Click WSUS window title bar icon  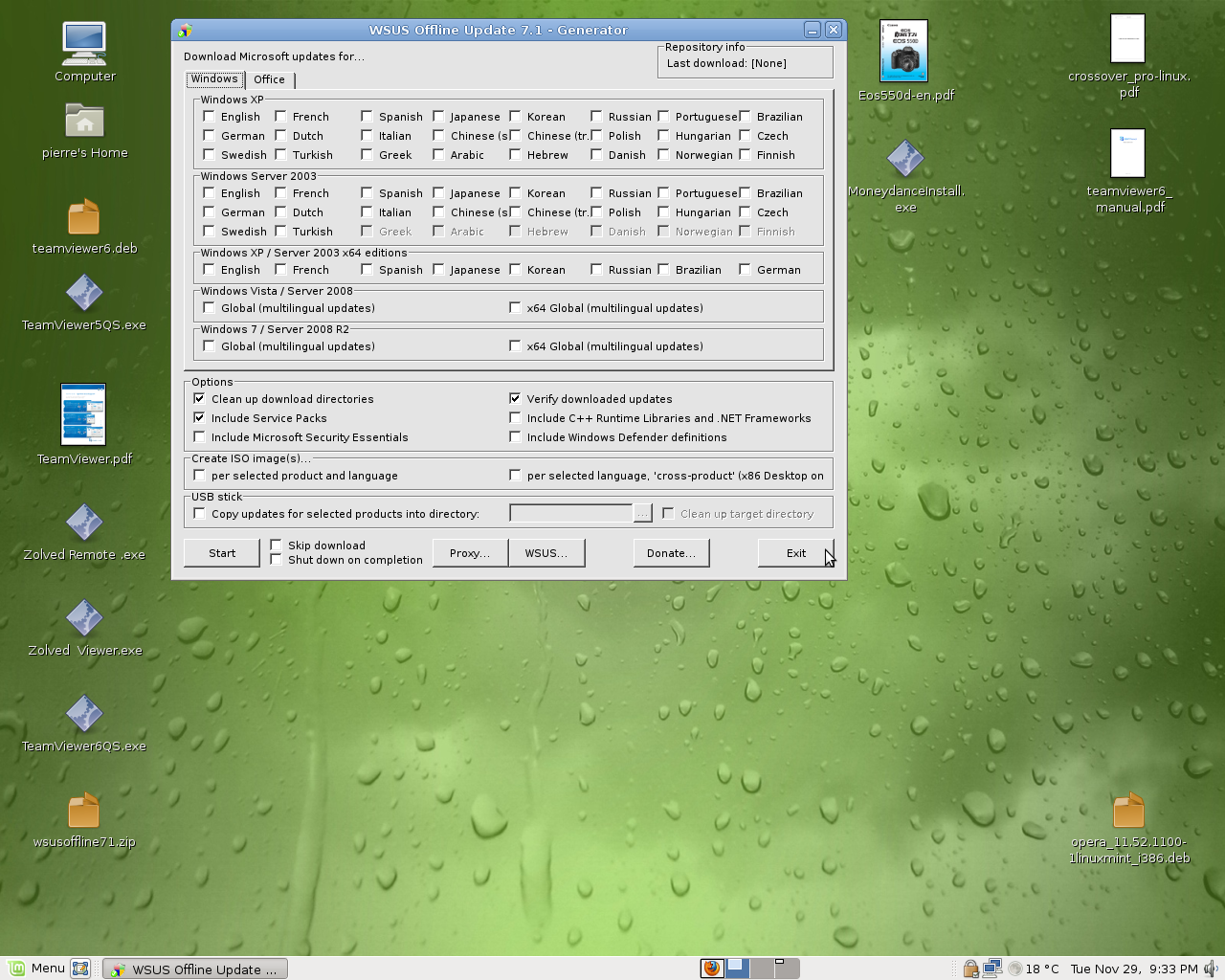185,30
